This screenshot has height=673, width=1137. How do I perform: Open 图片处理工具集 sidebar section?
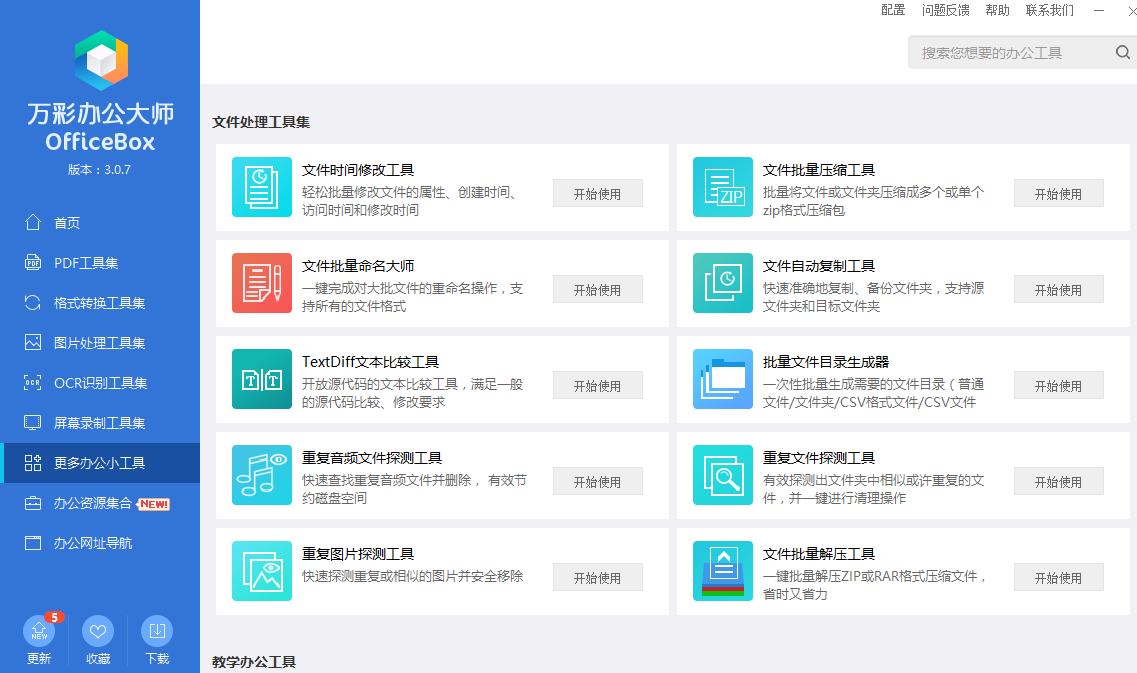click(x=100, y=342)
